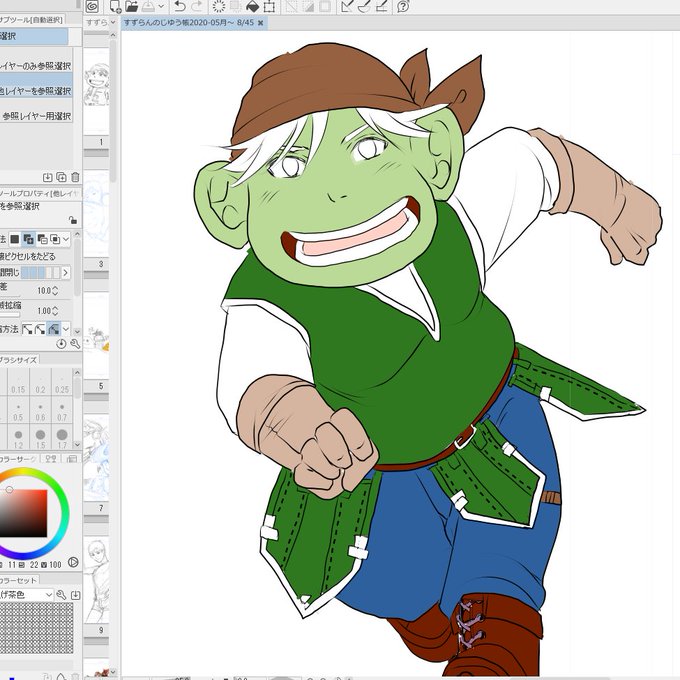Open the げ茶色 color set dropdown
This screenshot has width=680, height=680.
tap(26, 595)
